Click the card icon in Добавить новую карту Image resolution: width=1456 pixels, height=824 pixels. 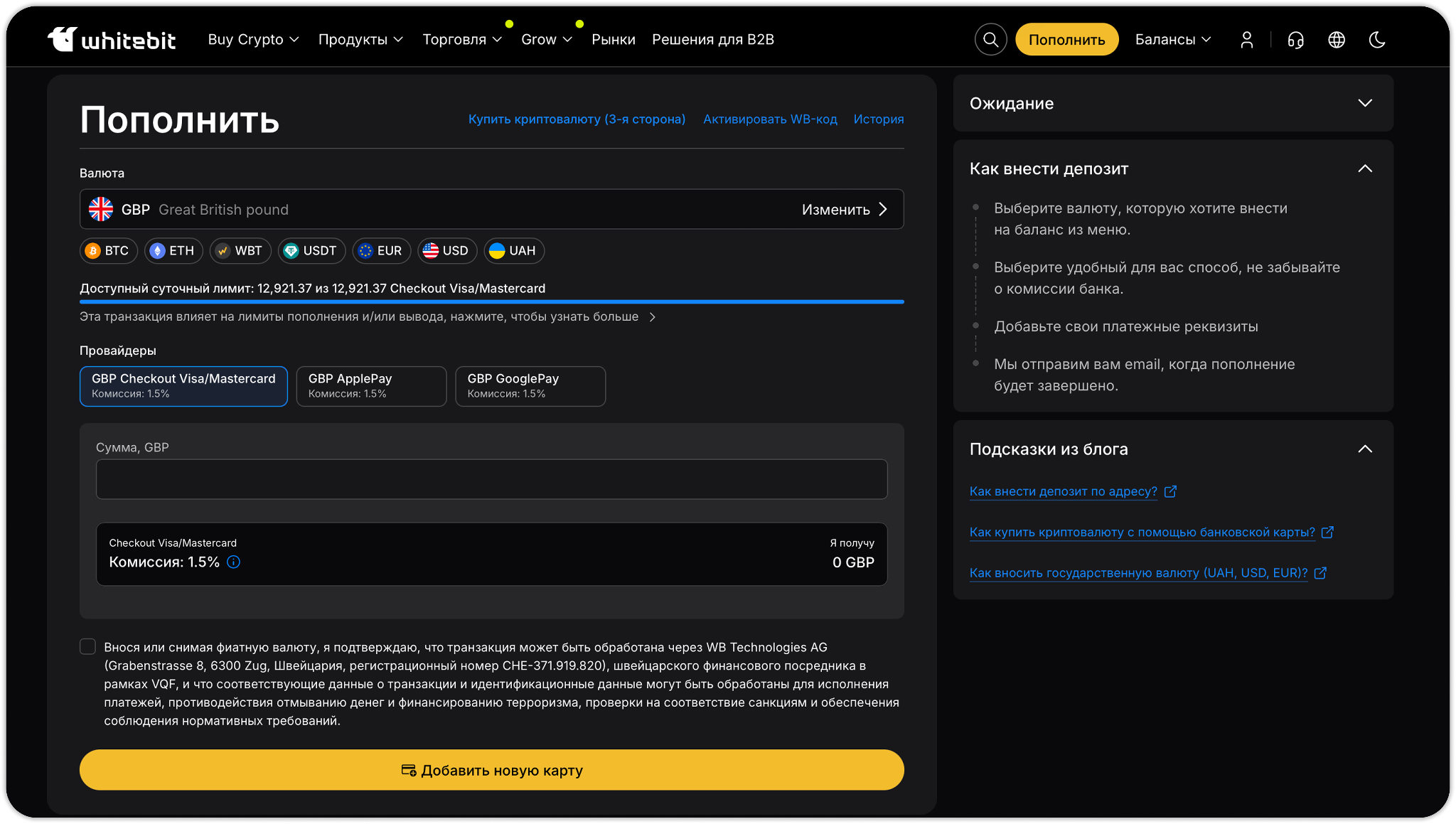coord(409,770)
